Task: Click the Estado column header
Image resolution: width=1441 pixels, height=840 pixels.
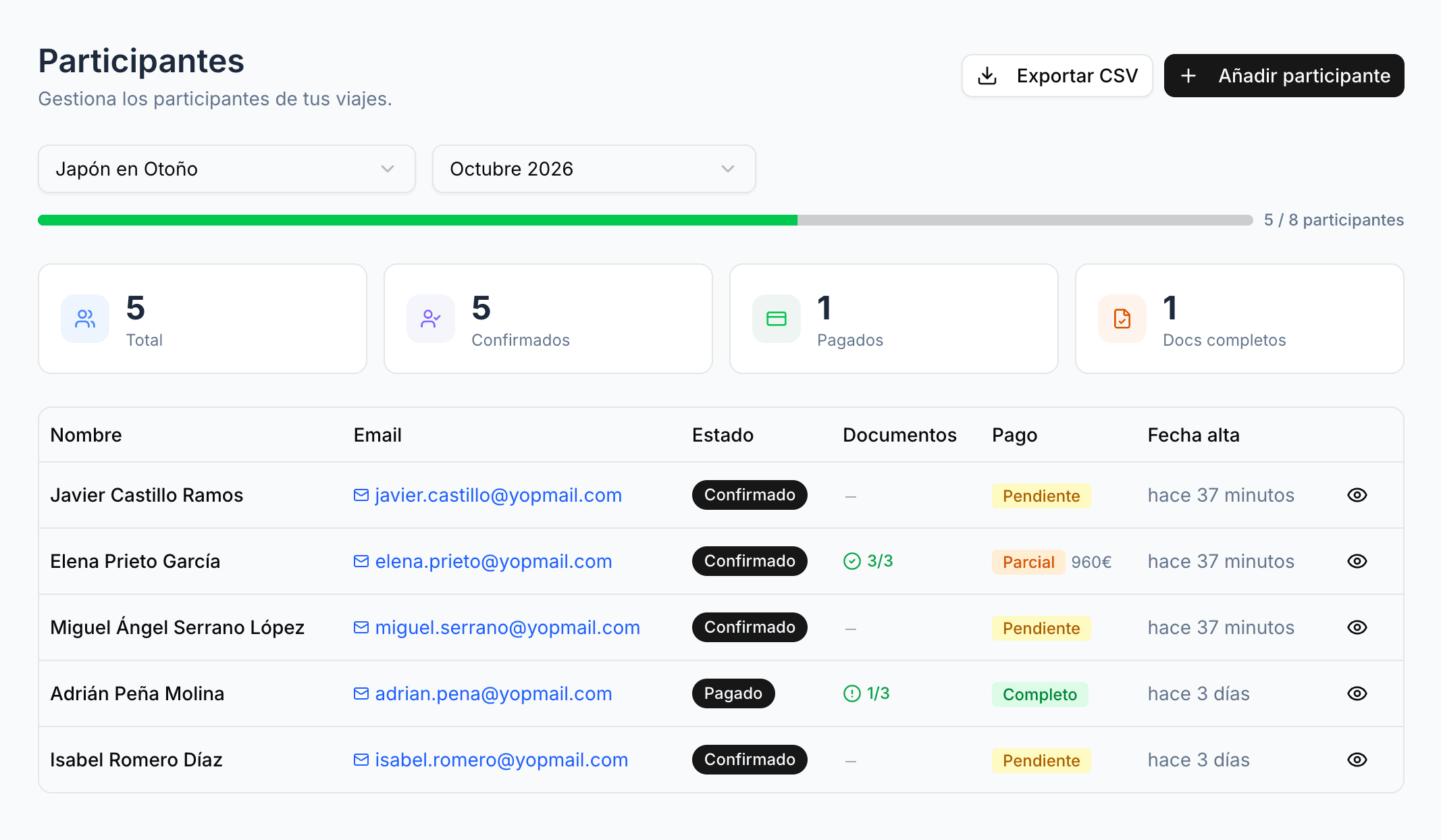Action: (x=723, y=435)
